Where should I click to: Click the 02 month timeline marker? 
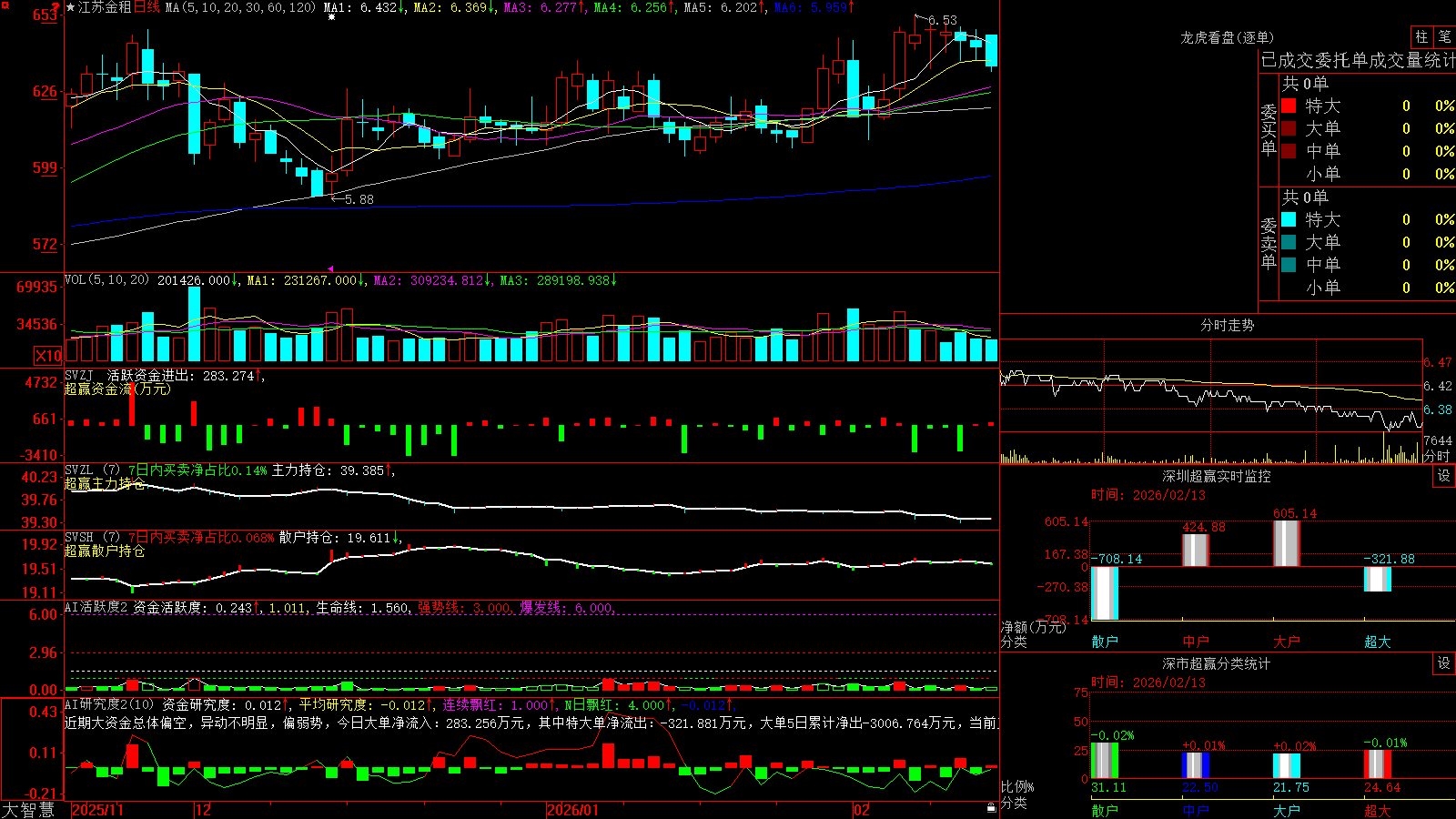pyautogui.click(x=862, y=810)
